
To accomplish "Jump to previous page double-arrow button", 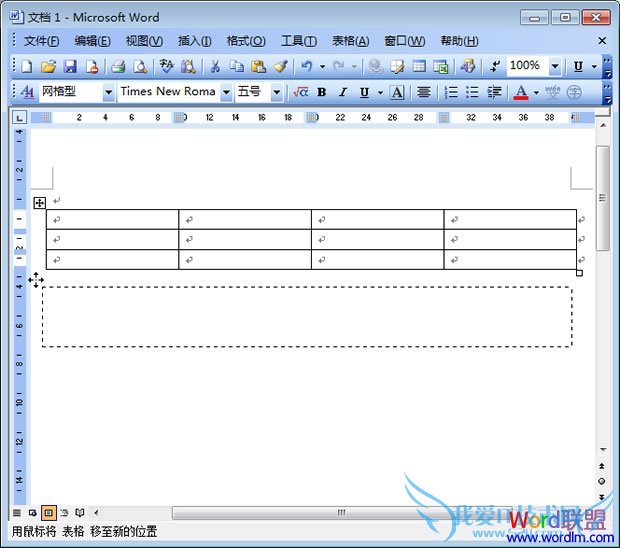I will coord(602,466).
